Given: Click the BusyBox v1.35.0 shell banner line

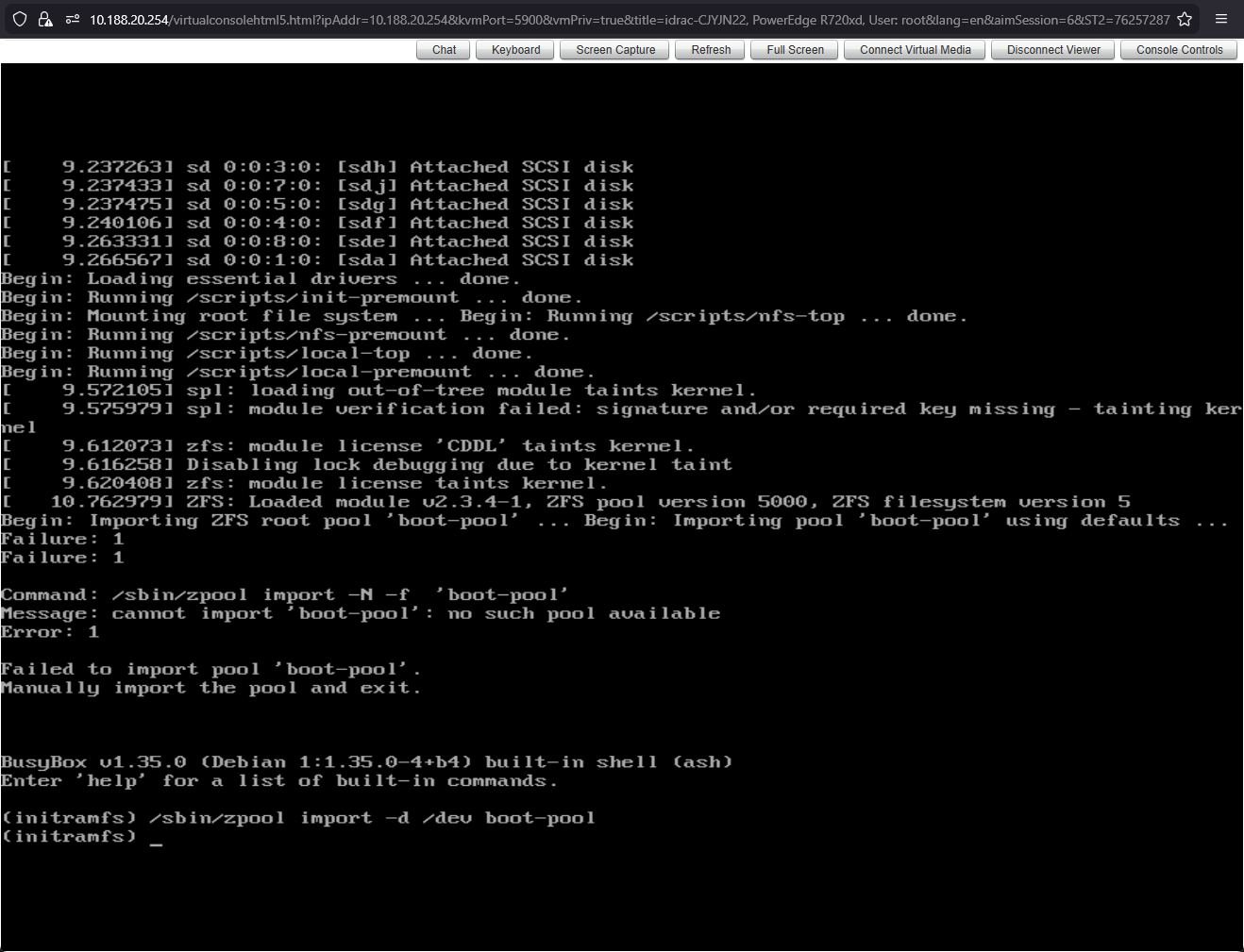Looking at the screenshot, I should [366, 762].
